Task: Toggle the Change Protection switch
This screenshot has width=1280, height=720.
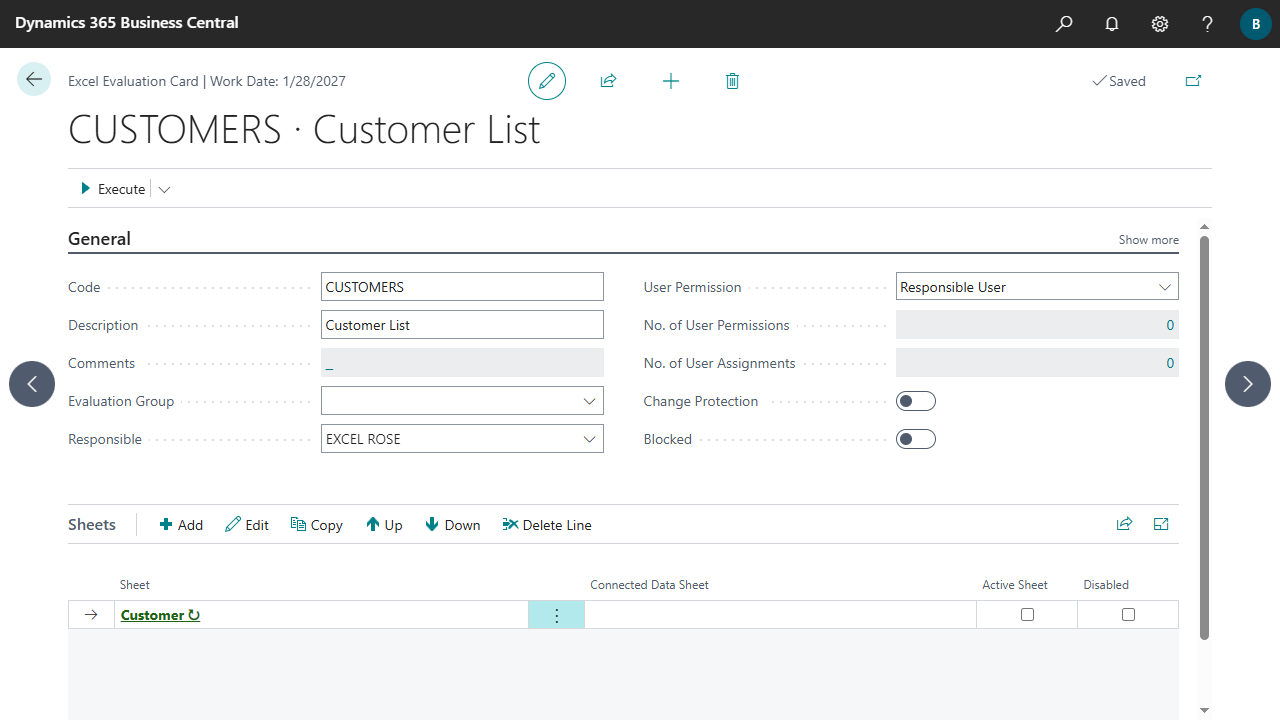Action: pos(915,401)
